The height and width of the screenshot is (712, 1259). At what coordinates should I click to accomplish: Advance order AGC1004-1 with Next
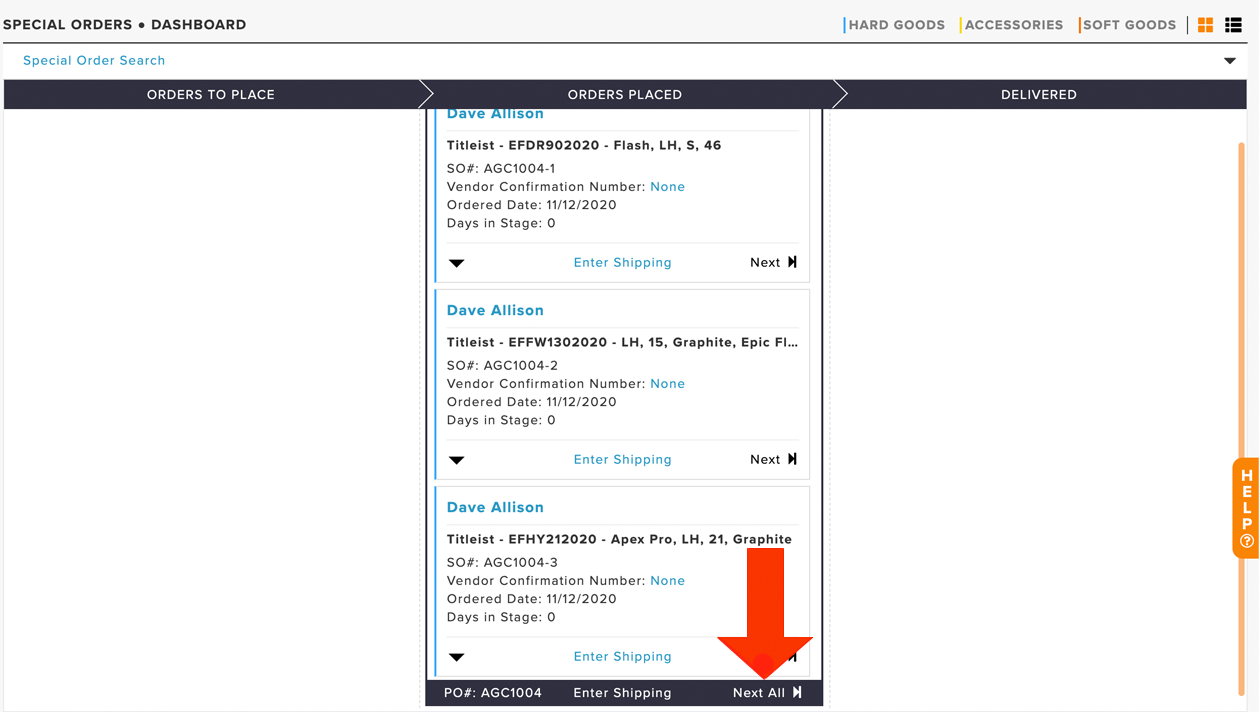tap(774, 262)
